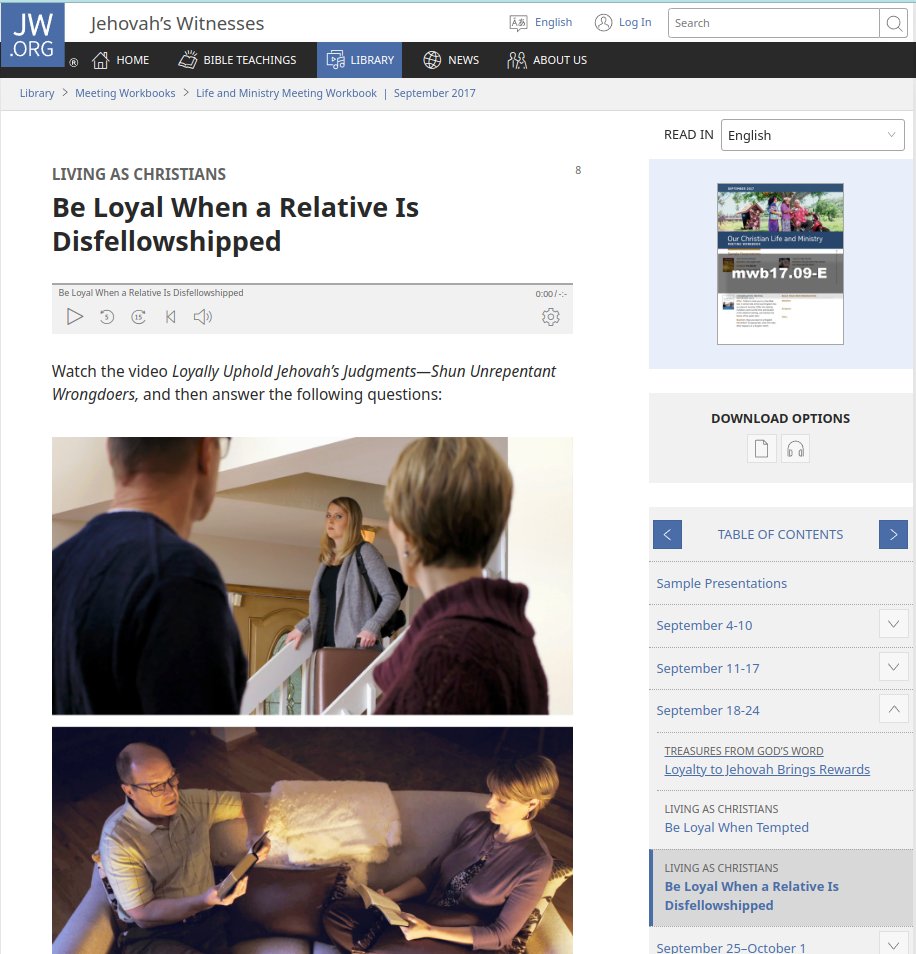Click Life and Ministry Meeting Workbook breadcrumb
Viewport: 916px width, 954px height.
(286, 93)
